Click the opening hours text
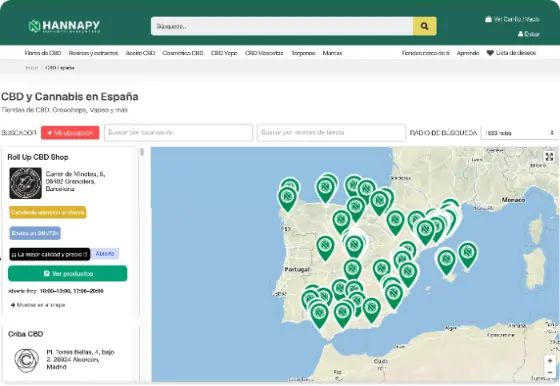The image size is (560, 386). pyautogui.click(x=56, y=291)
